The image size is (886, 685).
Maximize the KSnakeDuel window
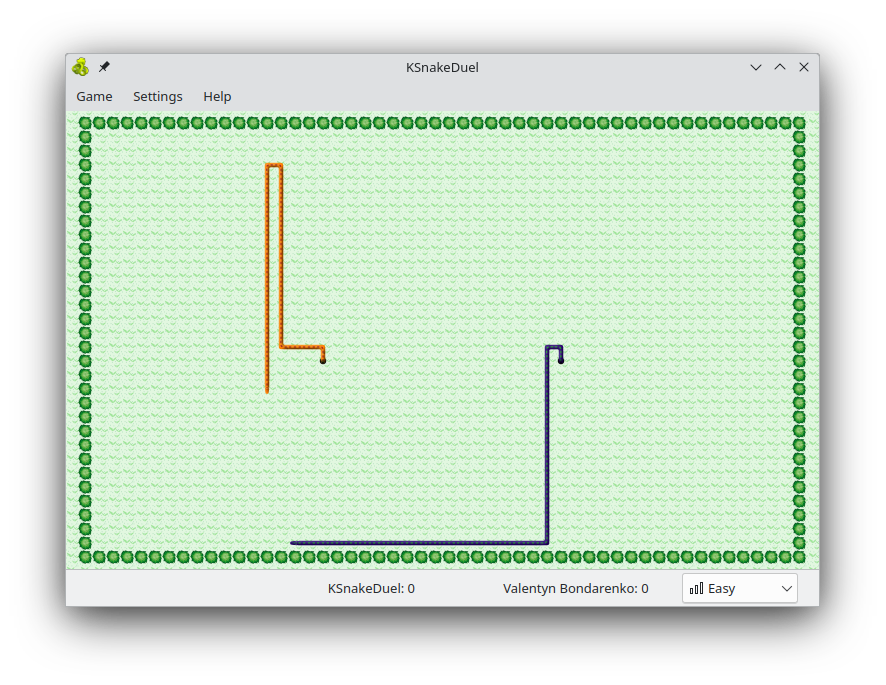780,67
